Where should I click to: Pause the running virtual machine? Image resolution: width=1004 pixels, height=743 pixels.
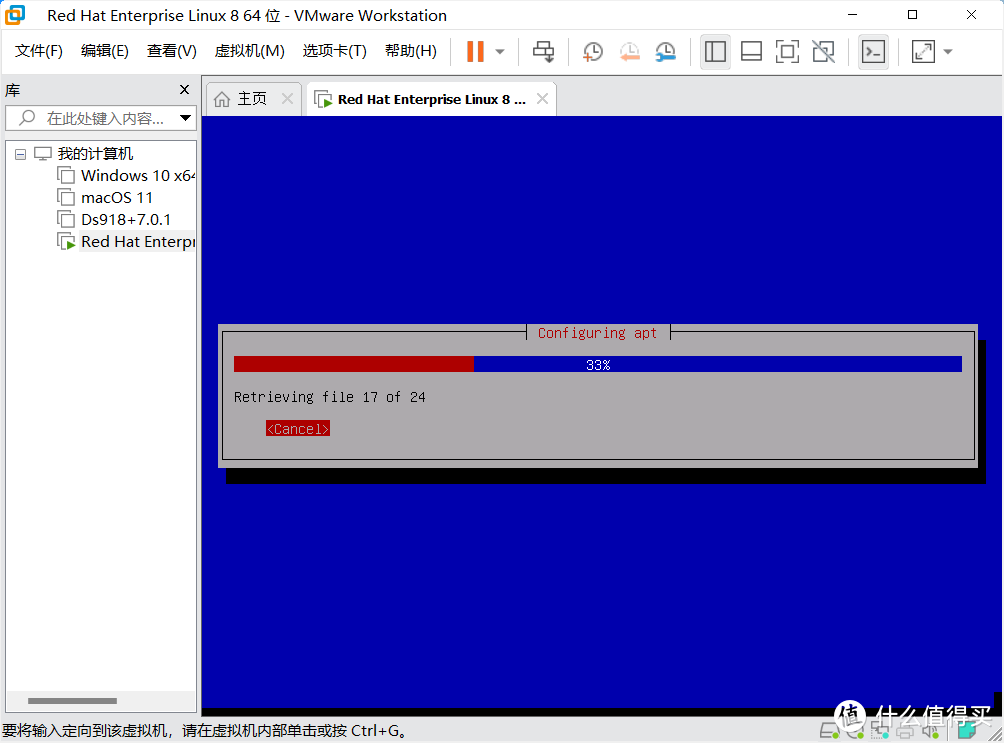[x=475, y=52]
